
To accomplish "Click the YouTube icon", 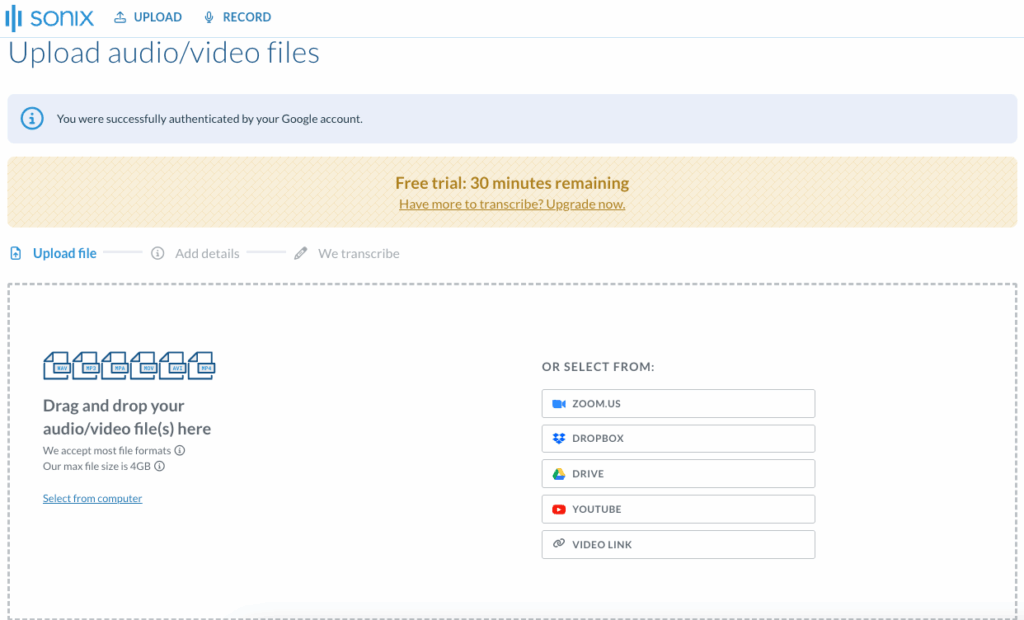I will (560, 508).
